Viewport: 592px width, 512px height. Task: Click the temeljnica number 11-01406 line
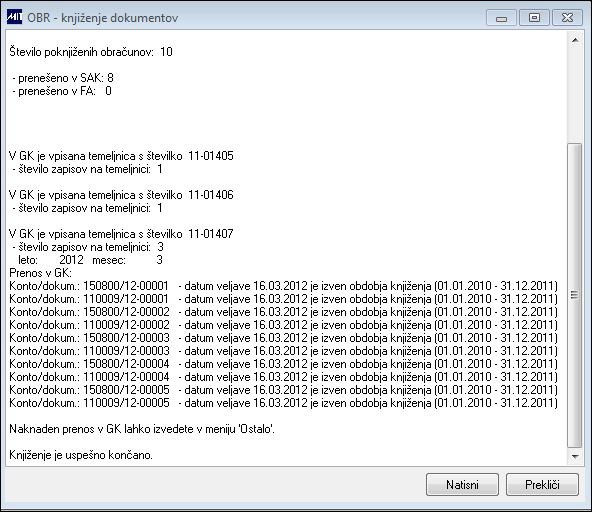tap(121, 195)
